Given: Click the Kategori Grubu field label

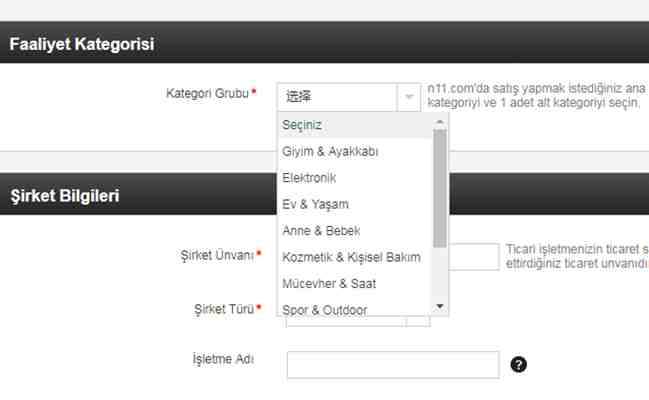Looking at the screenshot, I should tap(209, 95).
